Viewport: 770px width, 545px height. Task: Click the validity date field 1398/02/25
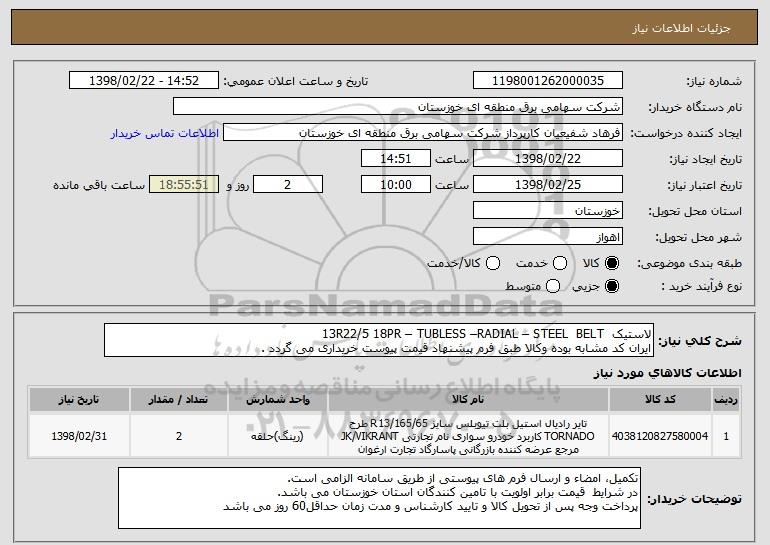[x=548, y=185]
